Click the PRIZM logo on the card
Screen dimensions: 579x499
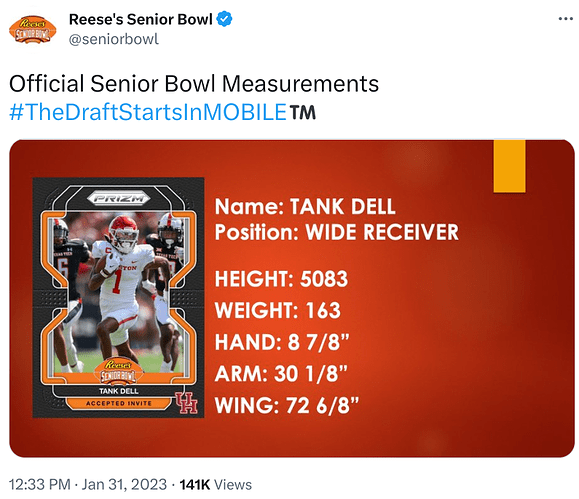[x=119, y=199]
